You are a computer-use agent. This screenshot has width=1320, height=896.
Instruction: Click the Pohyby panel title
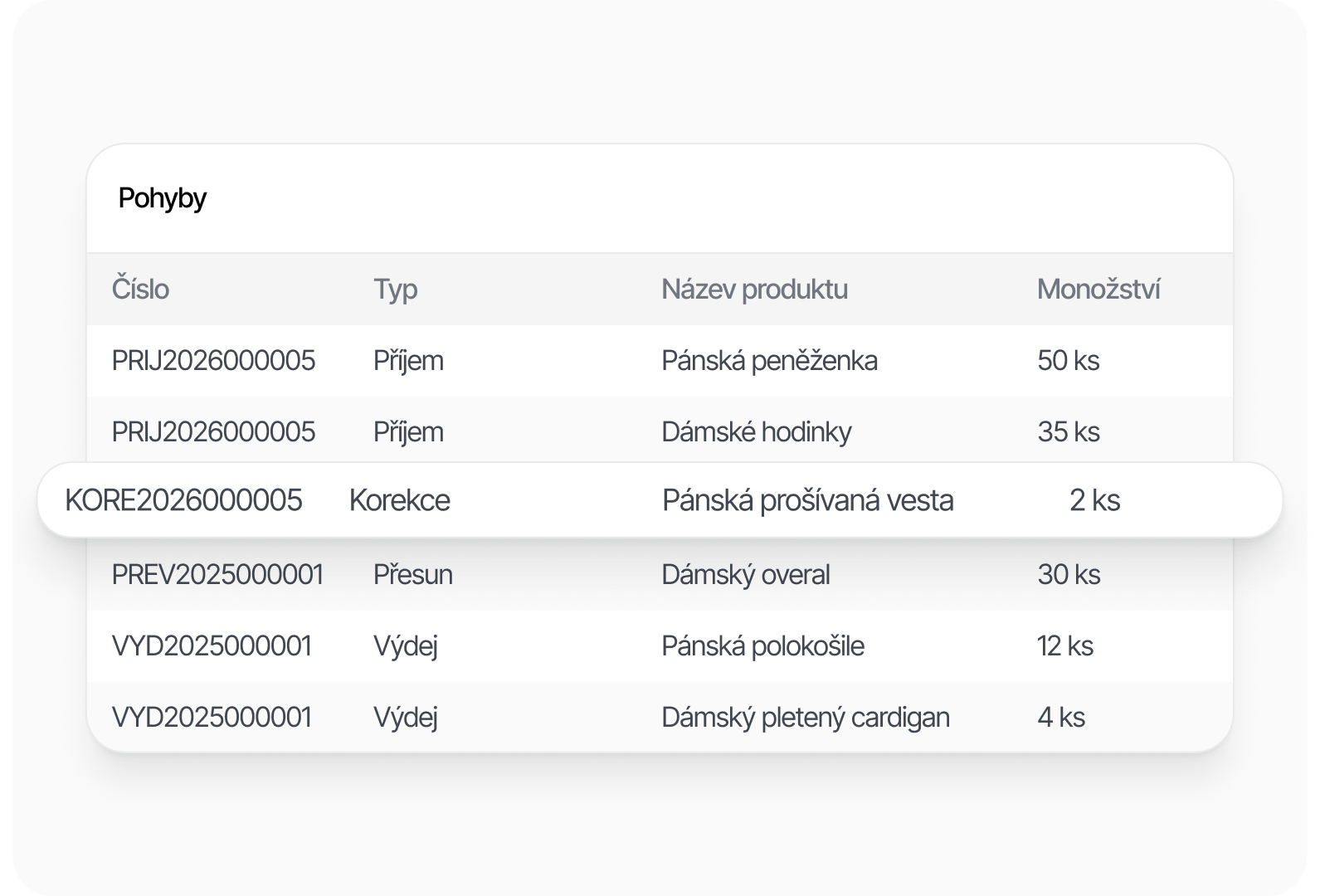coord(162,198)
